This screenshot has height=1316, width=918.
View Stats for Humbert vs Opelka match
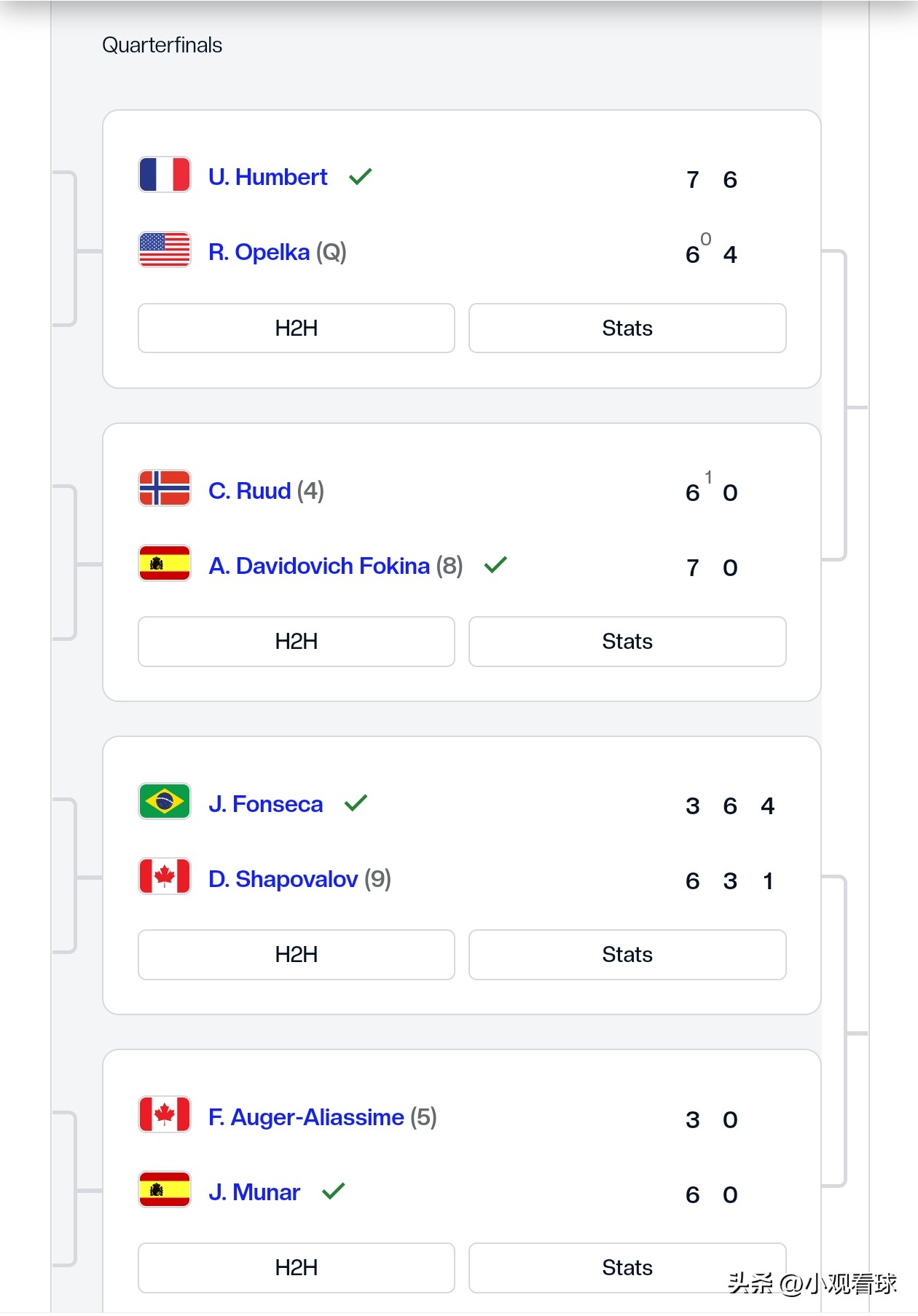tap(627, 328)
